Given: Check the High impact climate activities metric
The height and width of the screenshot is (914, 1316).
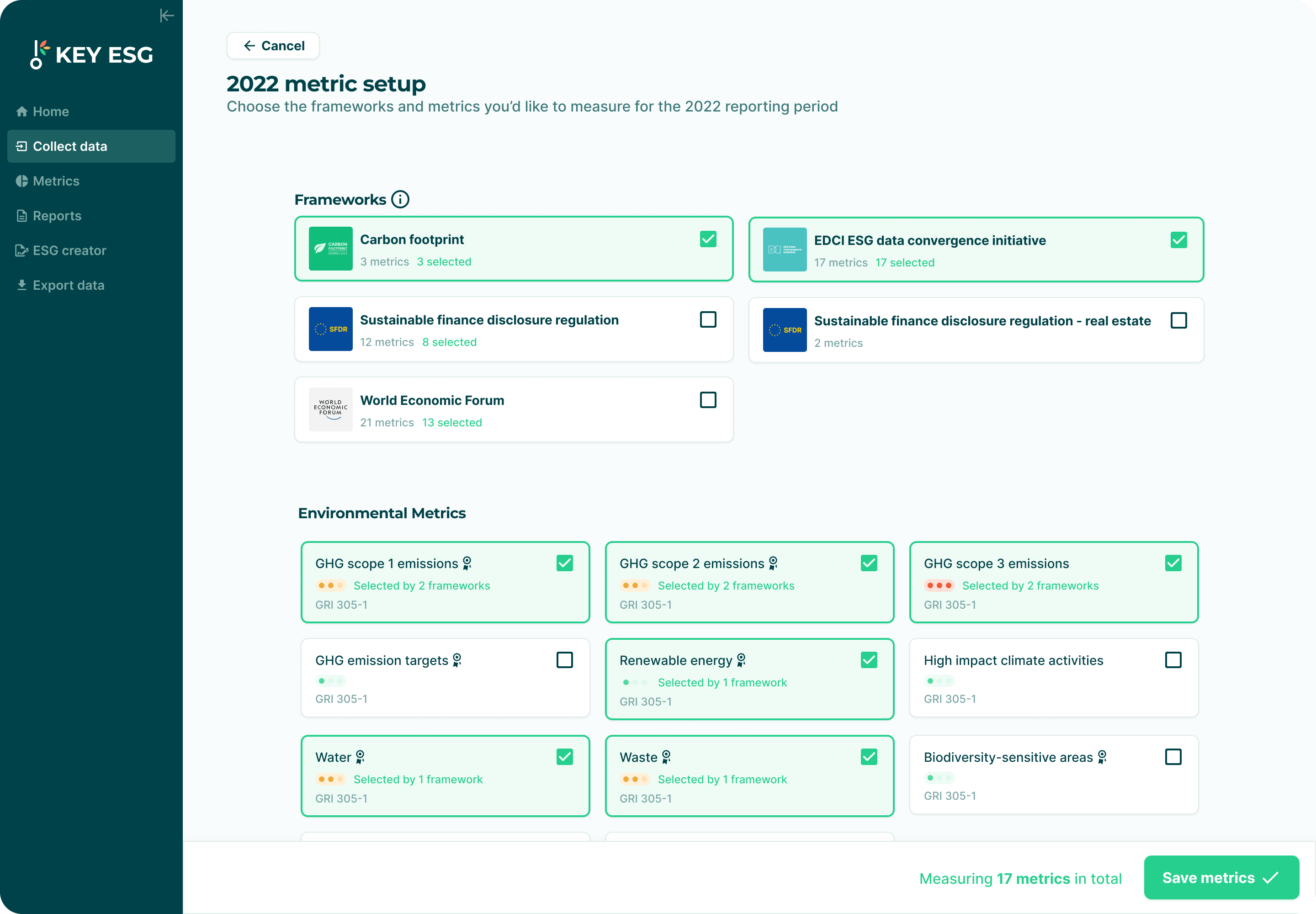Looking at the screenshot, I should click(1173, 660).
